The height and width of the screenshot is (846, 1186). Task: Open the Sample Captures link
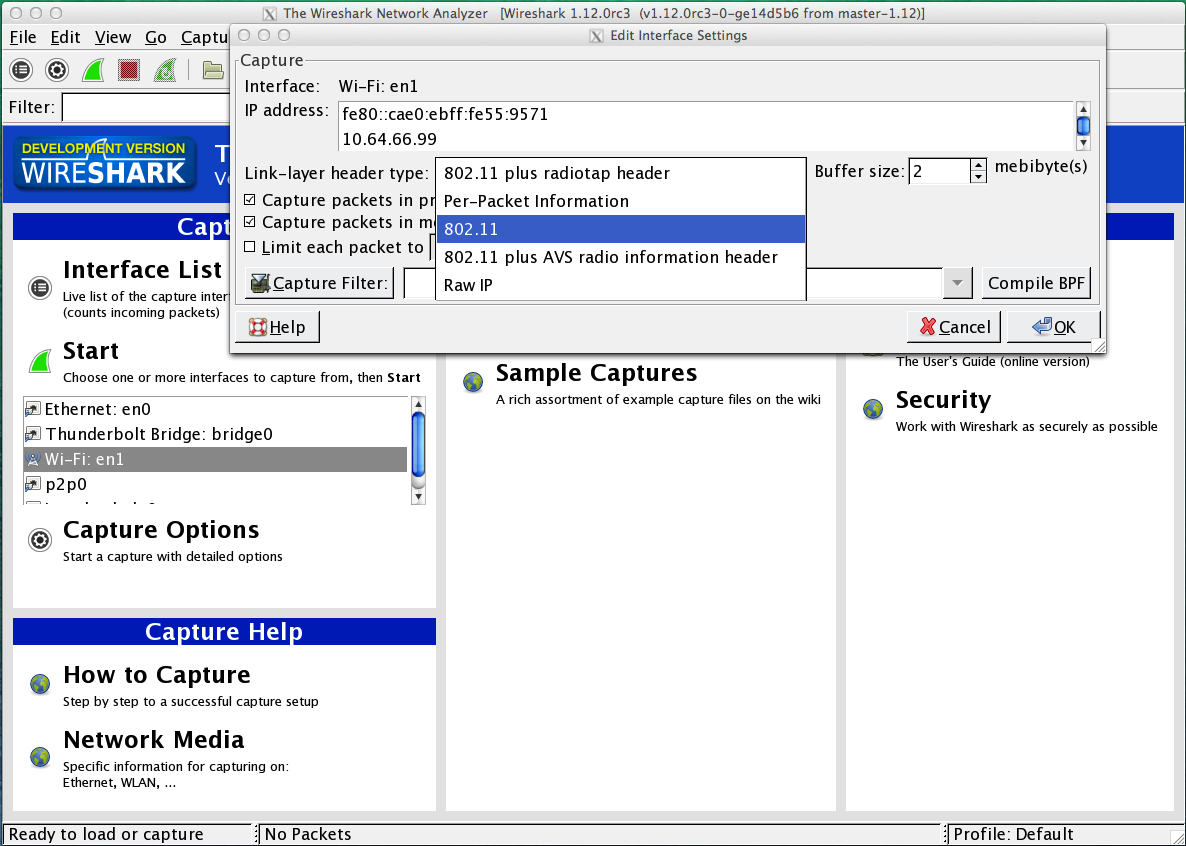pyautogui.click(x=596, y=372)
